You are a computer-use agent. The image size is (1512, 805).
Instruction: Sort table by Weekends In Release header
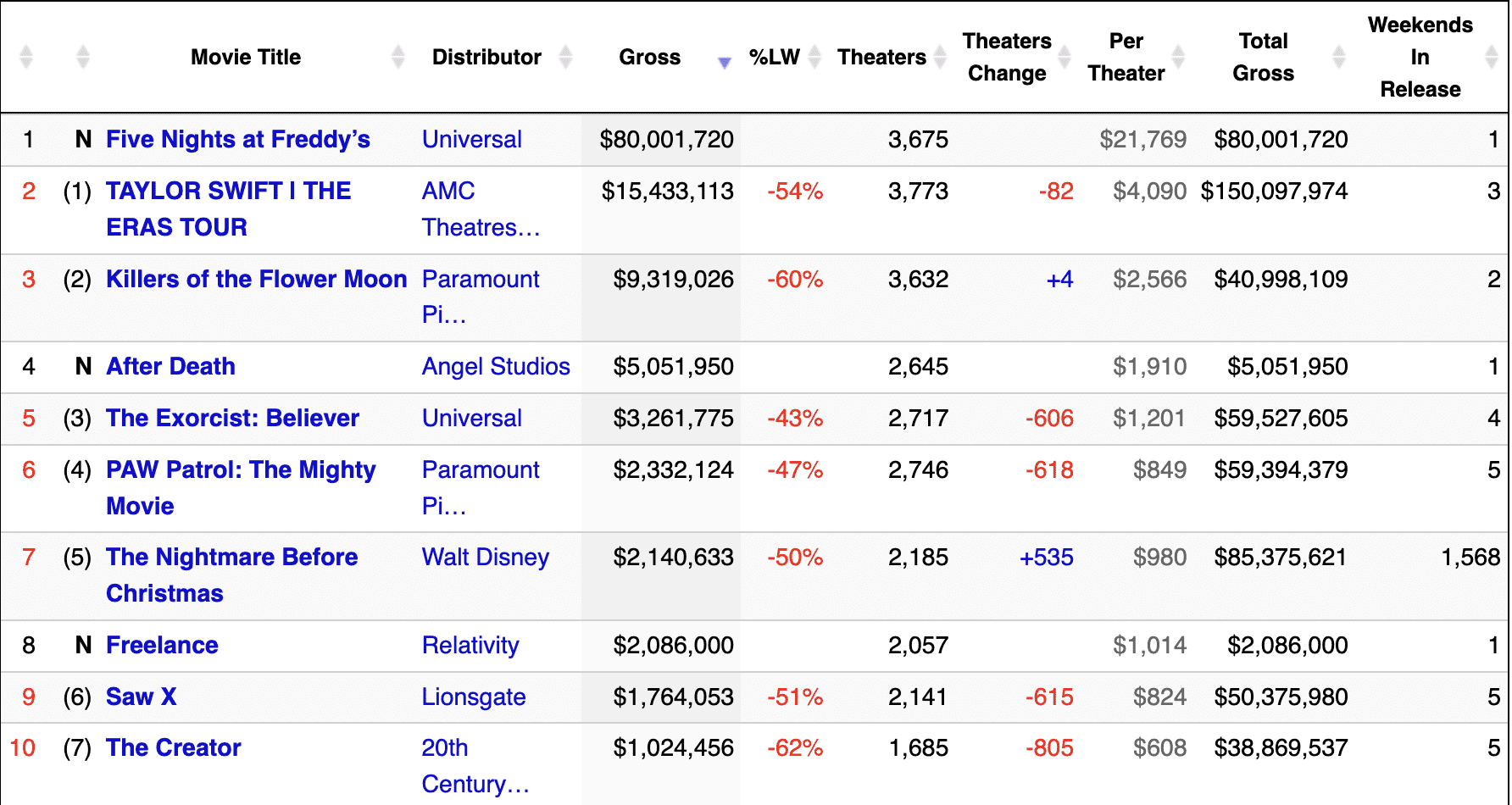(x=1420, y=57)
